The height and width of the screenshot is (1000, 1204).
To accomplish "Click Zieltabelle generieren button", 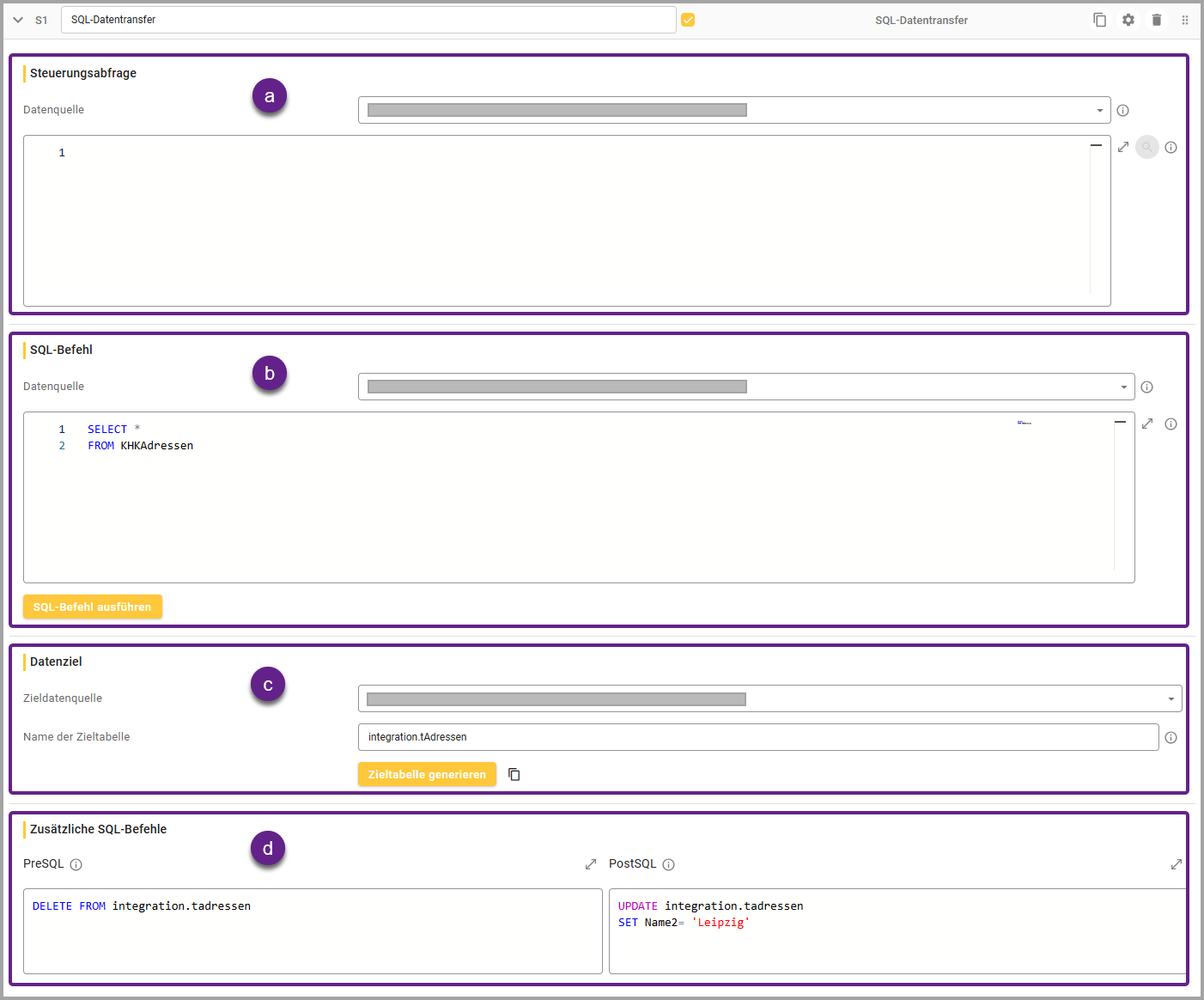I will click(x=427, y=774).
